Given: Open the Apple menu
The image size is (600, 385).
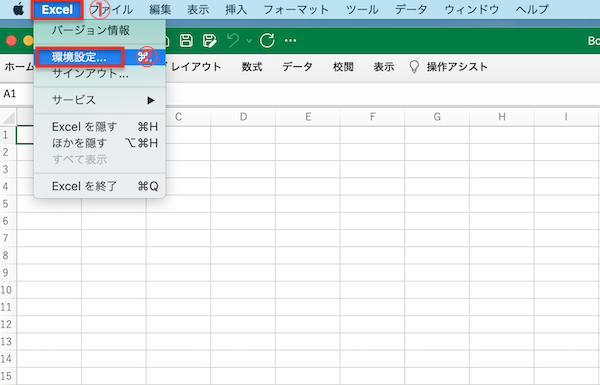Looking at the screenshot, I should tap(18, 9).
